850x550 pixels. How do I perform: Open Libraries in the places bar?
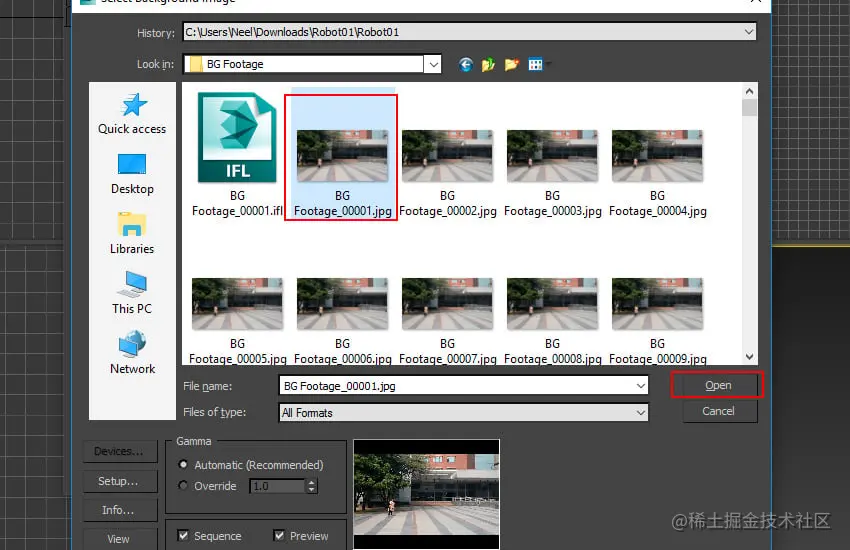(132, 234)
